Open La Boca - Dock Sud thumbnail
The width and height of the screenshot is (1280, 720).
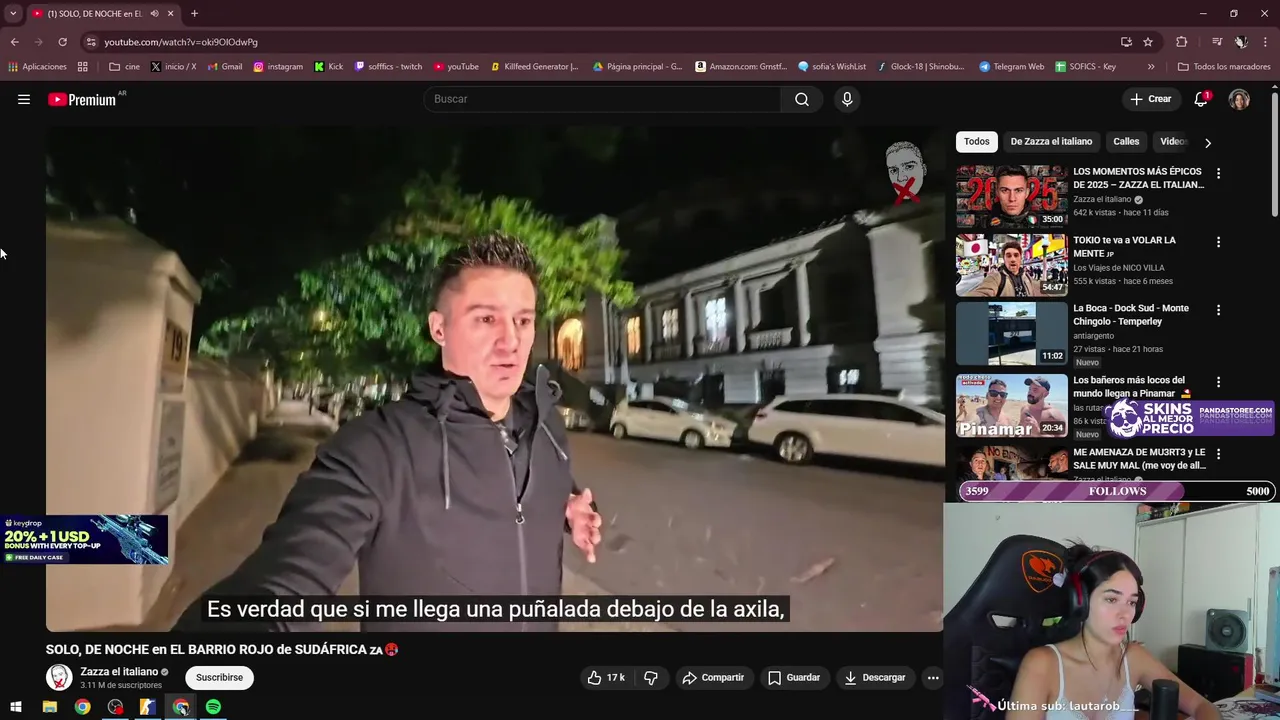[x=1011, y=333]
